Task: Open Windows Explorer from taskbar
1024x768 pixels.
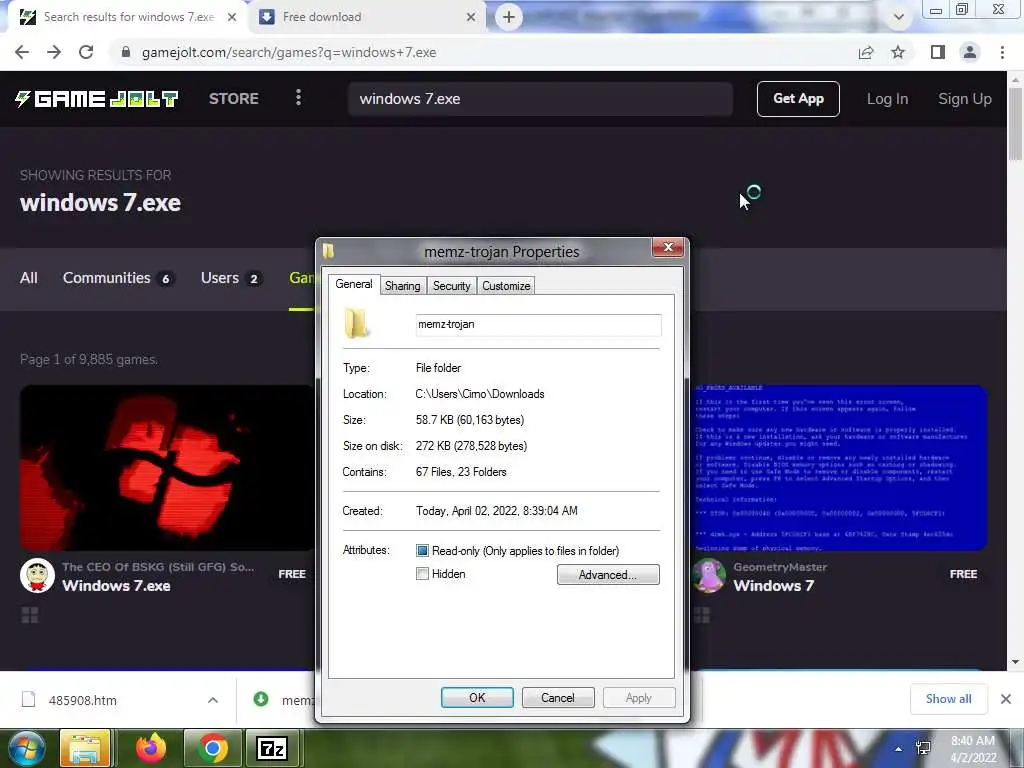Action: 85,748
